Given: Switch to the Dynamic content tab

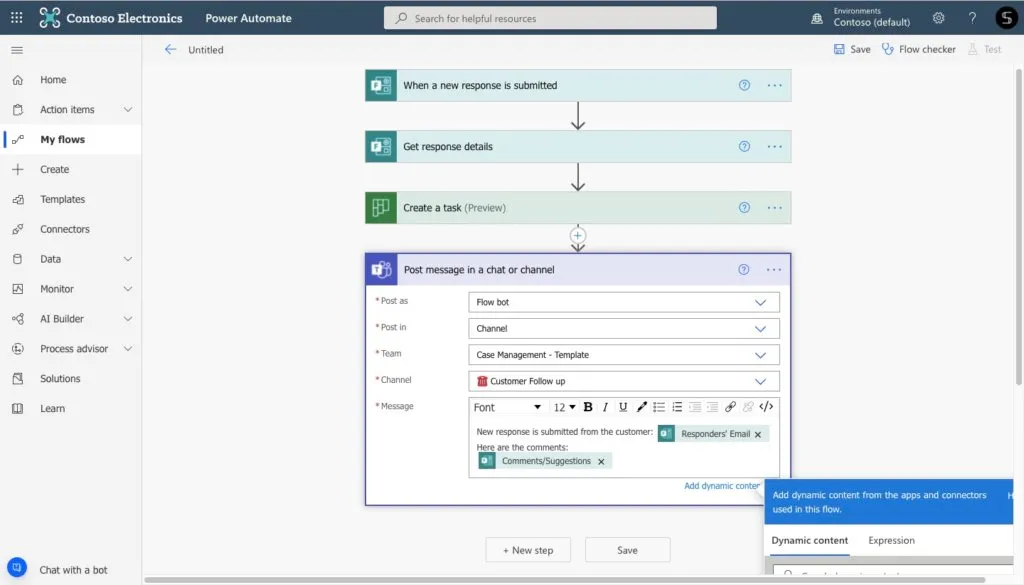Looking at the screenshot, I should point(810,541).
